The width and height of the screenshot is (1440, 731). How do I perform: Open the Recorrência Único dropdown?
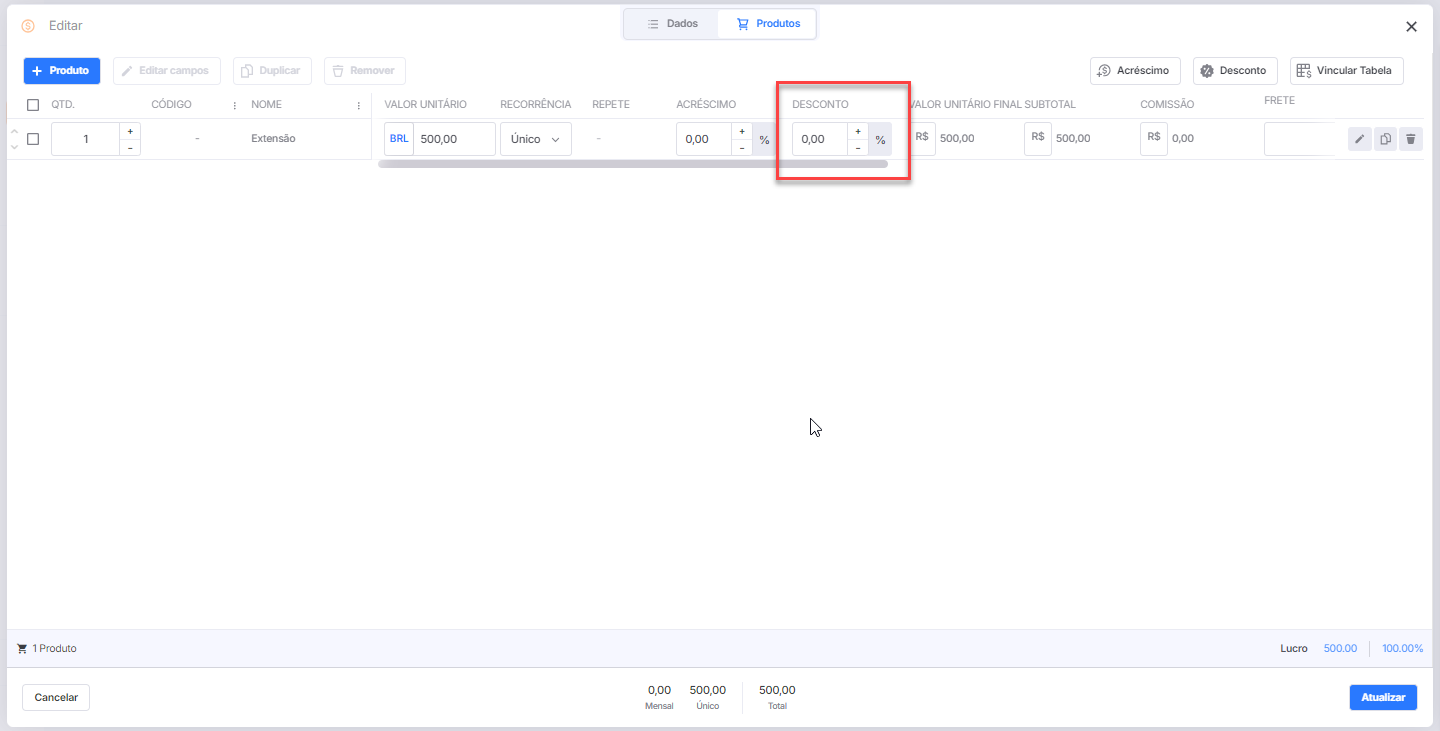pos(536,139)
